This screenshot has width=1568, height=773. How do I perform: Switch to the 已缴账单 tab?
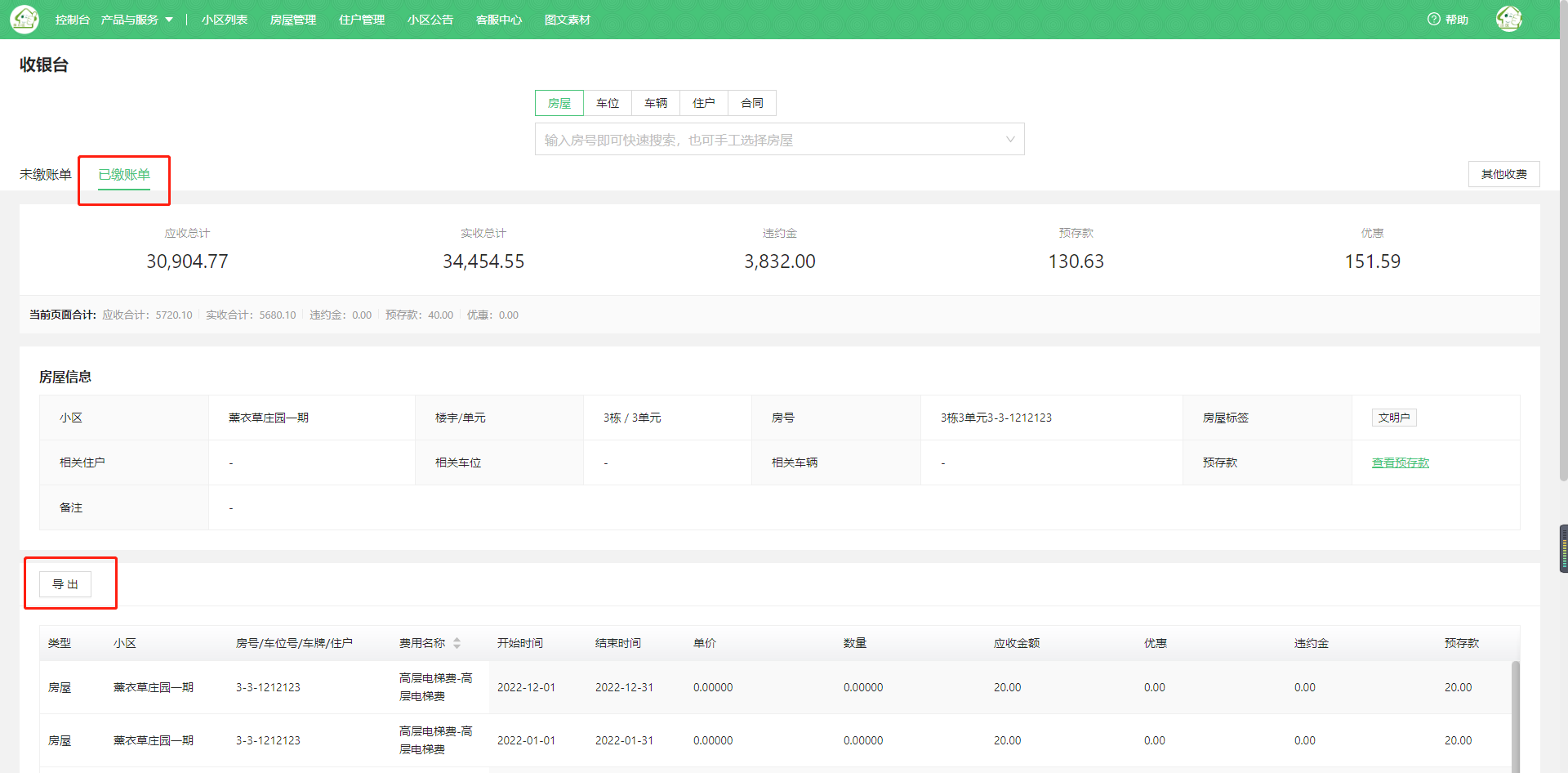point(124,174)
